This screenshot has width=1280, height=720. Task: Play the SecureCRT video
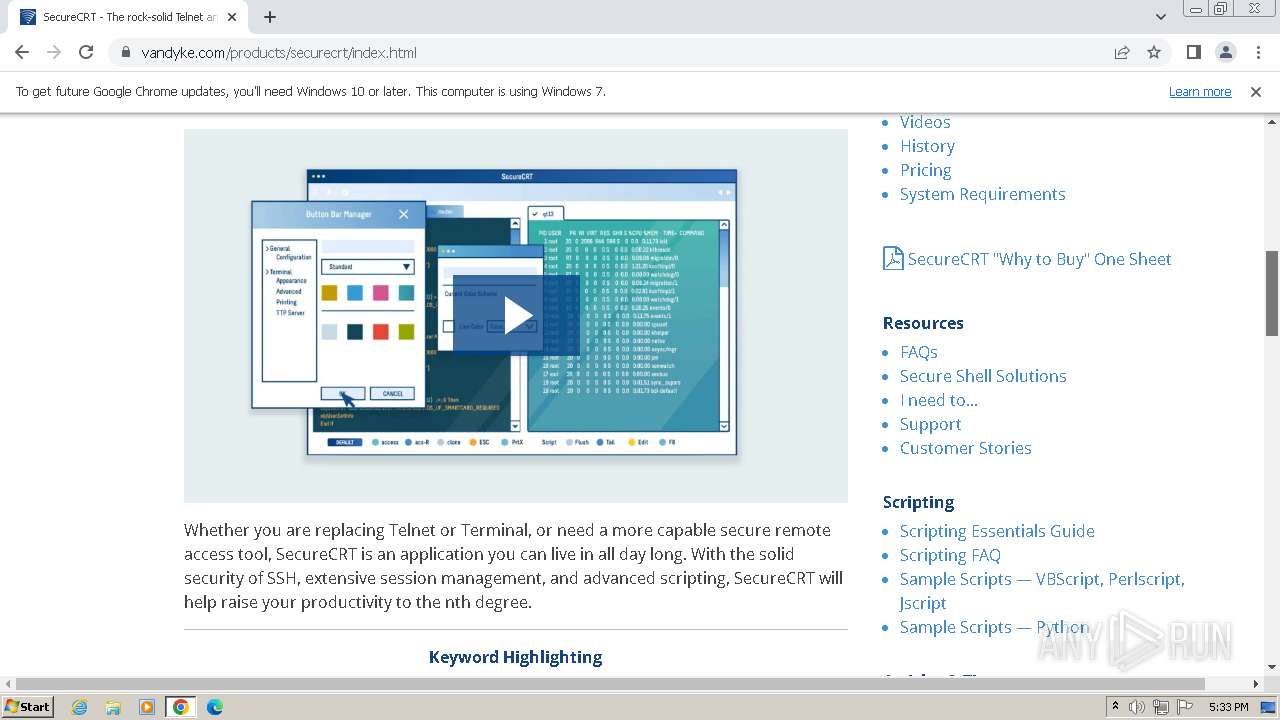tap(516, 315)
